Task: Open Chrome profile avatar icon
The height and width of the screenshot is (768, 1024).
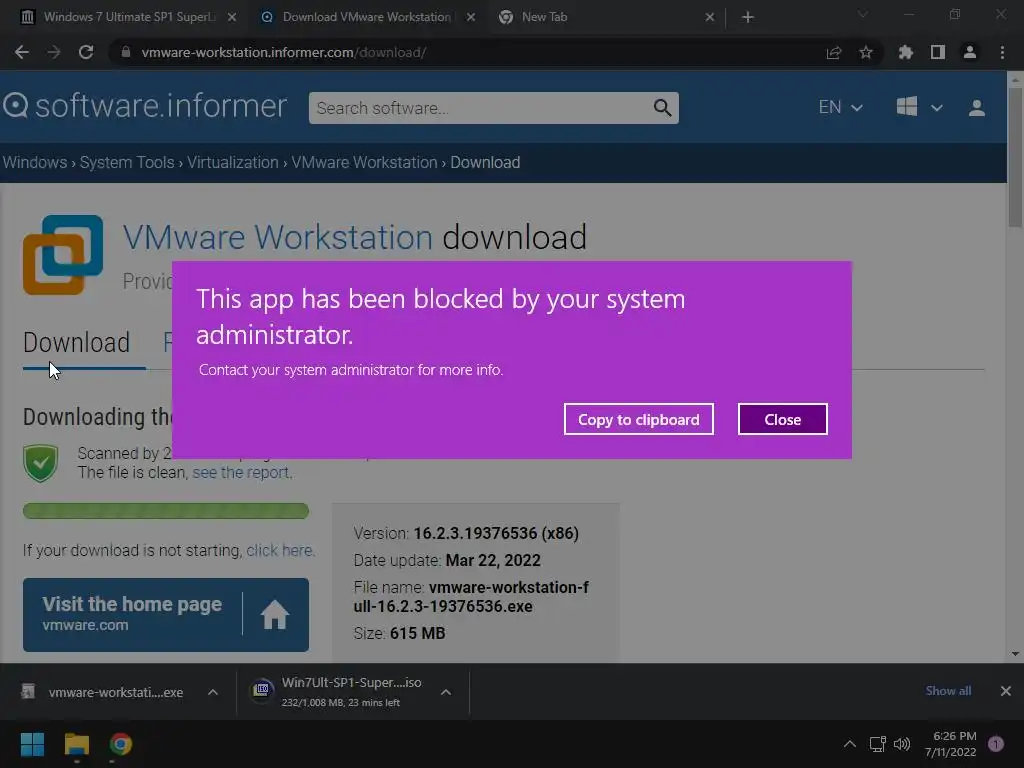Action: point(970,52)
